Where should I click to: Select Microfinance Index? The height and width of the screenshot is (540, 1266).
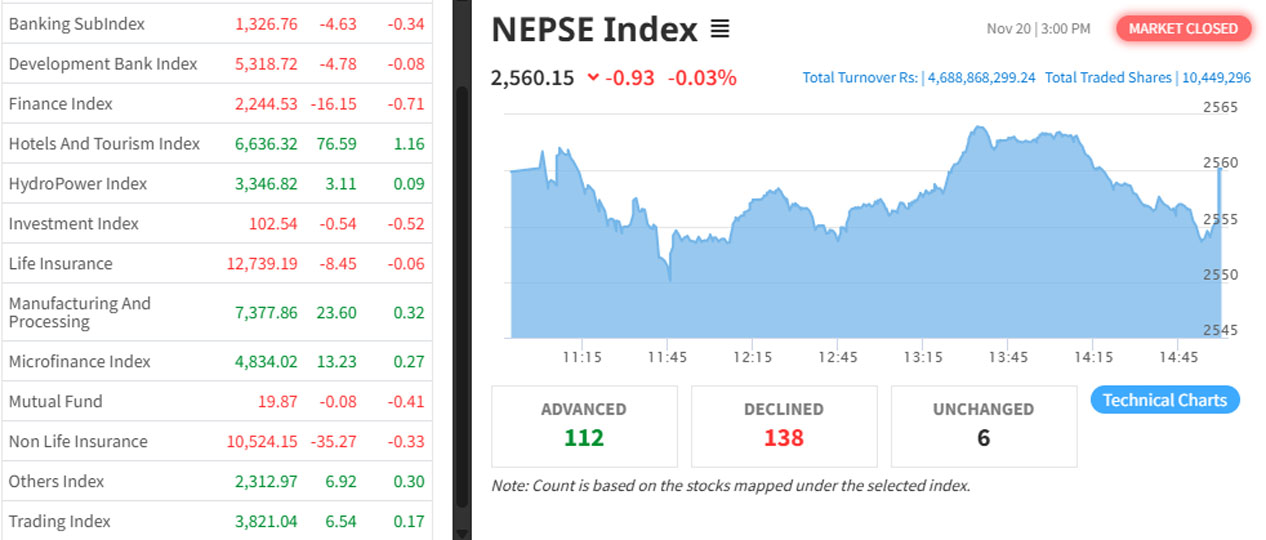(80, 362)
